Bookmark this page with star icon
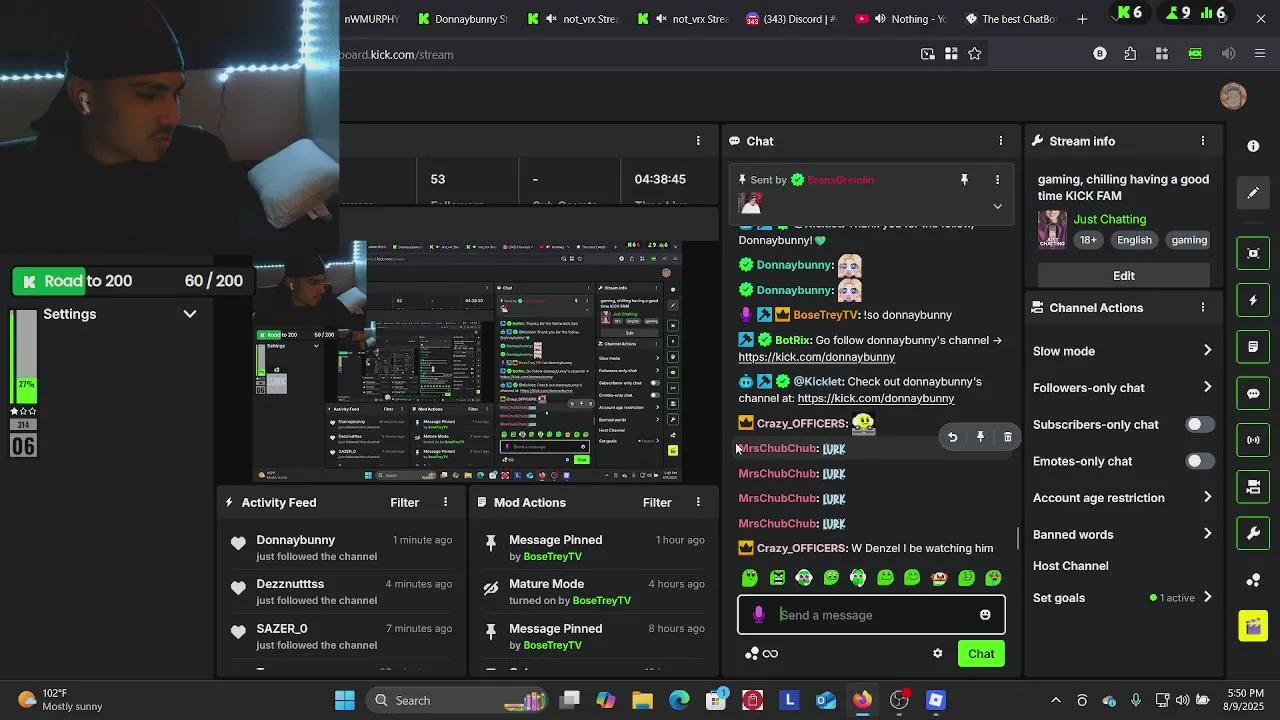The width and height of the screenshot is (1280, 720). (975, 54)
